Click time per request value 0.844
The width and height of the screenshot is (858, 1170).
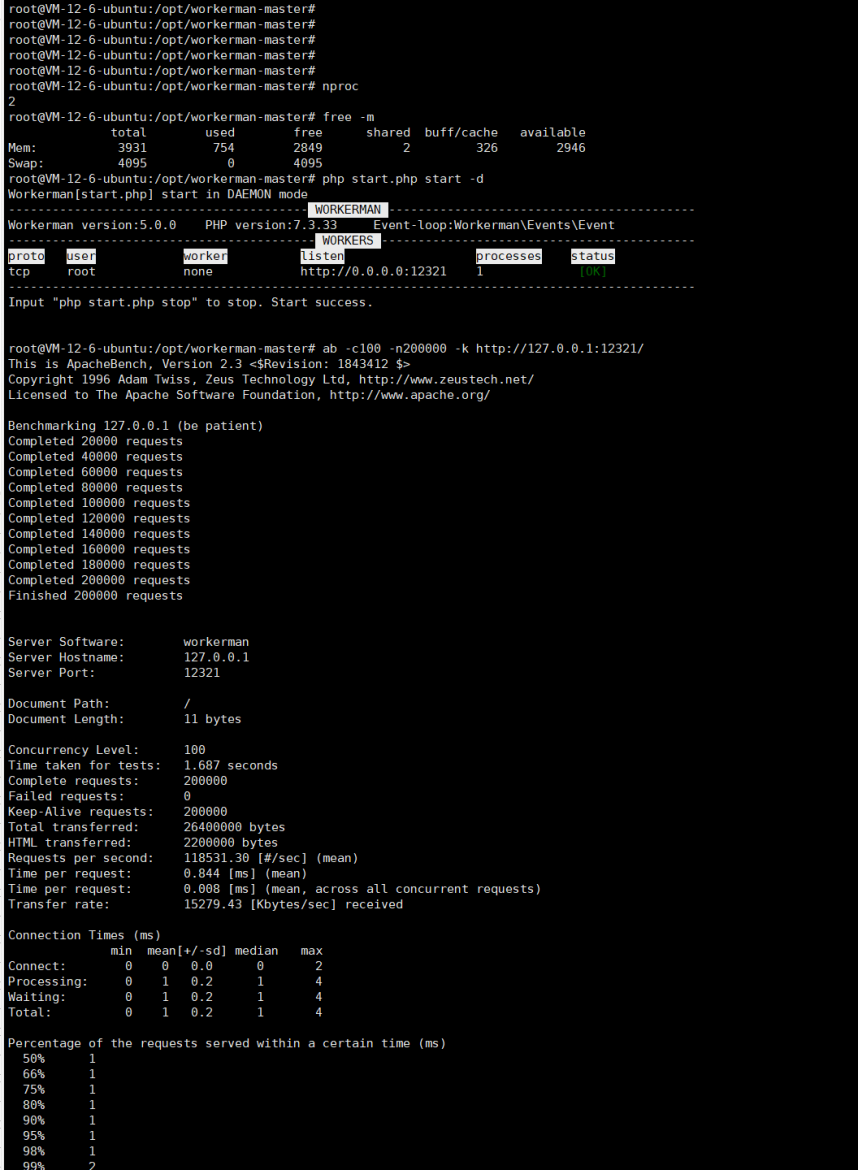click(x=201, y=873)
